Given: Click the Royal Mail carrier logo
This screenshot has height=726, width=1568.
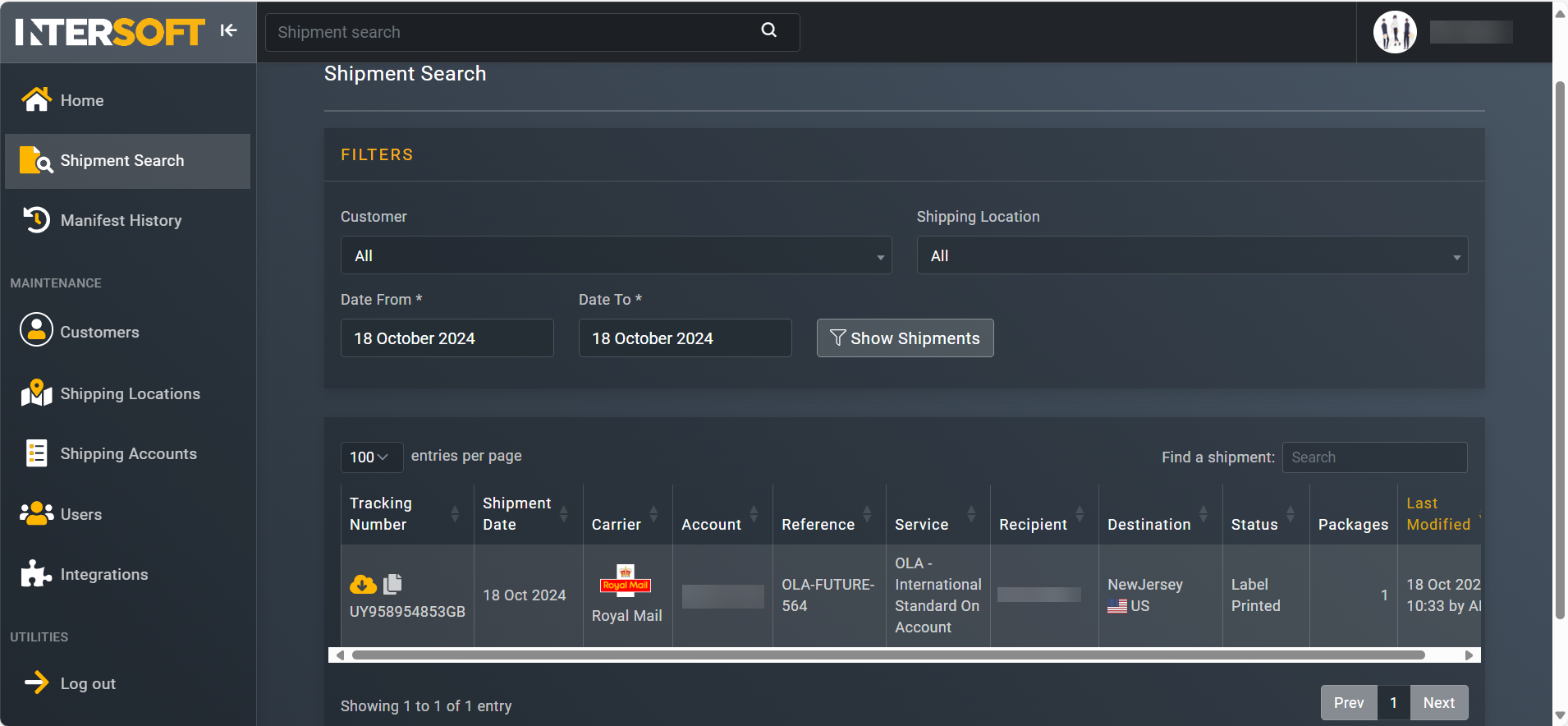Looking at the screenshot, I should click(x=626, y=581).
